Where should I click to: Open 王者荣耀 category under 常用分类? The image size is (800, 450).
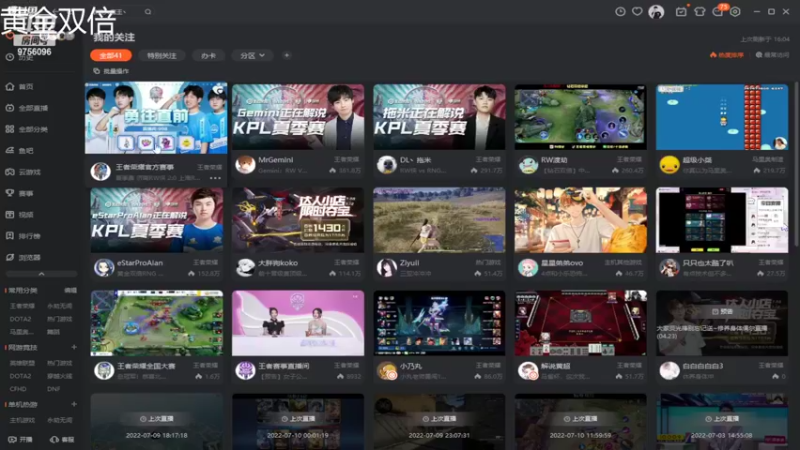pyautogui.click(x=22, y=306)
